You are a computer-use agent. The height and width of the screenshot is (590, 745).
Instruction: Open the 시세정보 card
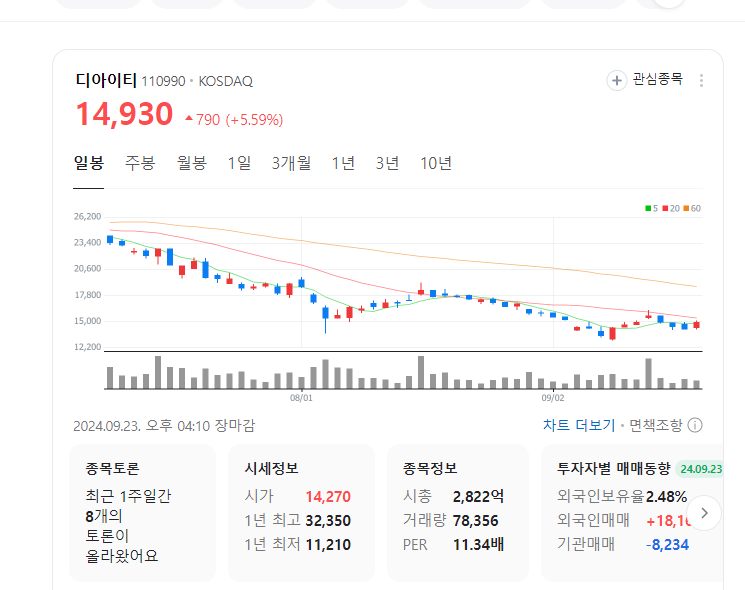tap(301, 513)
